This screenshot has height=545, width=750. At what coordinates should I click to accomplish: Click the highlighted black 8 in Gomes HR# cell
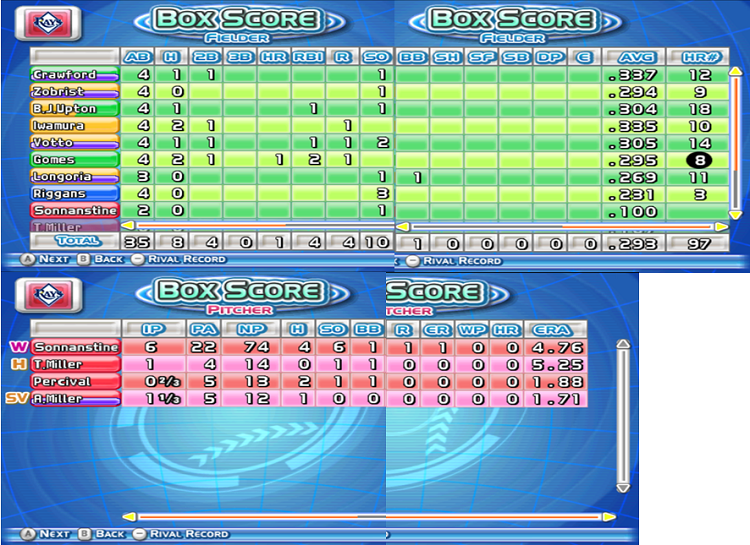[699, 160]
